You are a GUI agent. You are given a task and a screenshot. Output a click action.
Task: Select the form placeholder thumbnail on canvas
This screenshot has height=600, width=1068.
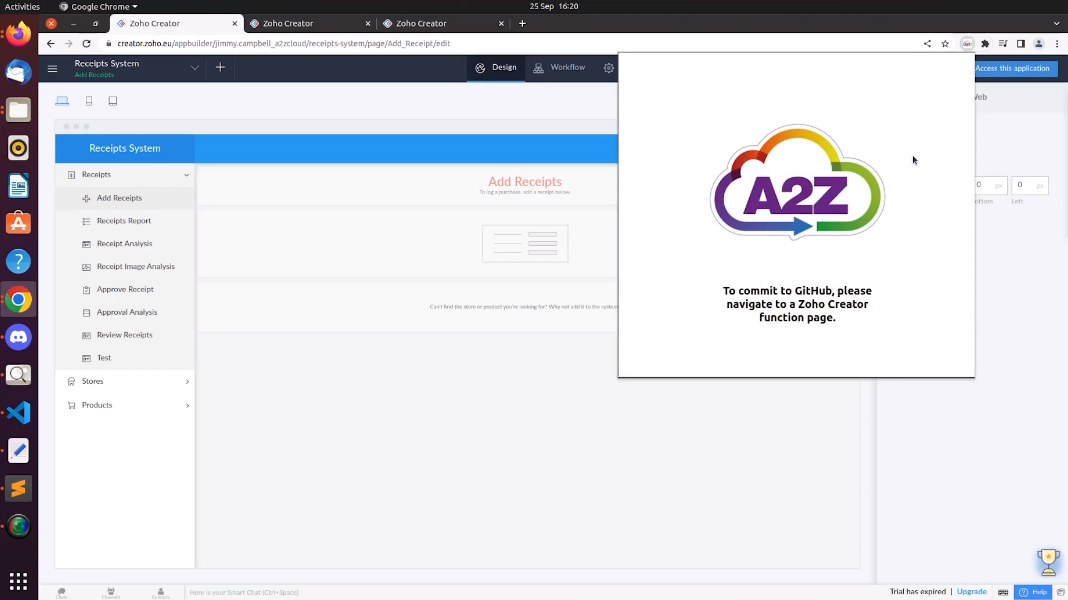click(525, 244)
